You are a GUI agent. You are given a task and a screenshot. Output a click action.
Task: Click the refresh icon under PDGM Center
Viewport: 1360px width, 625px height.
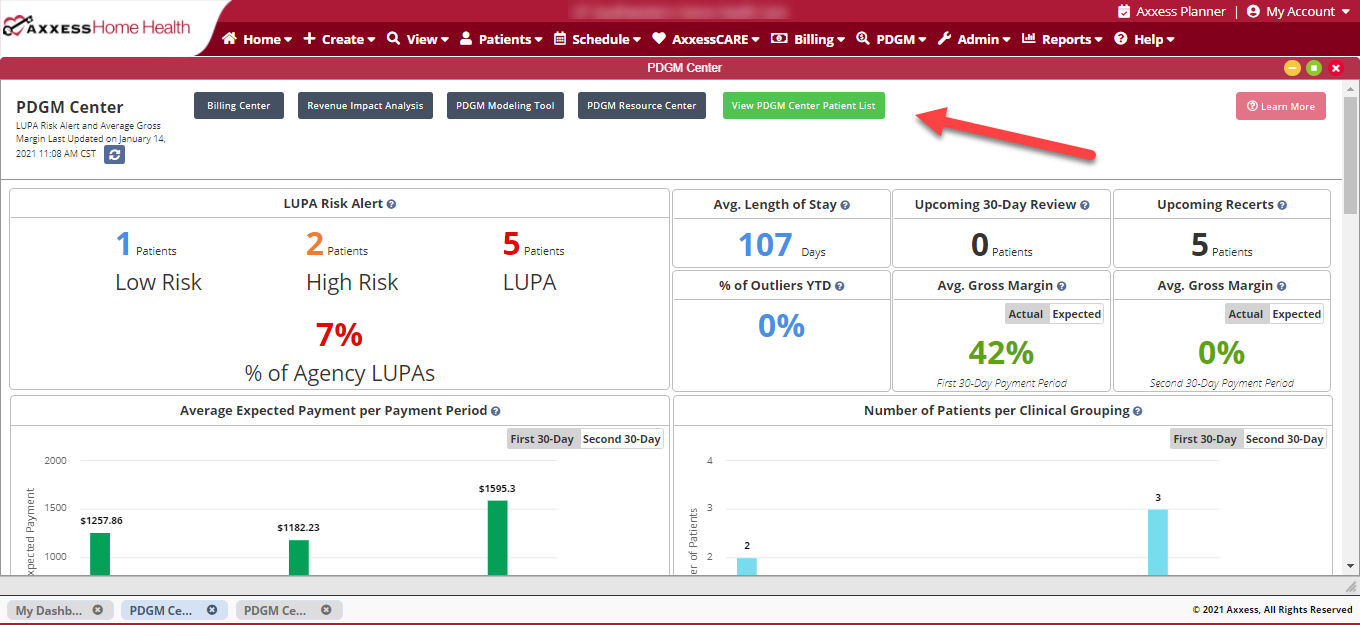[x=115, y=155]
